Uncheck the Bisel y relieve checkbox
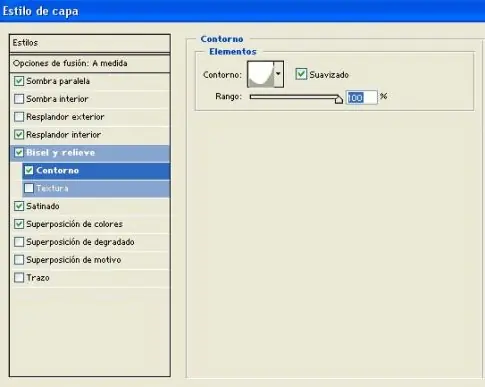 coord(19,153)
